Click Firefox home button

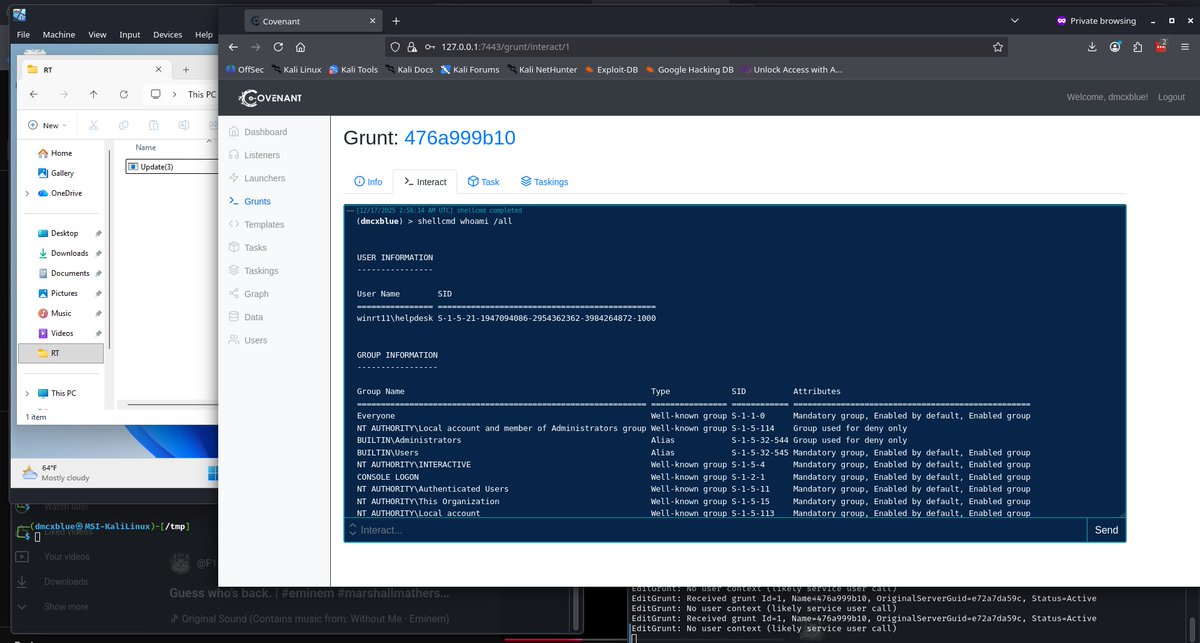click(300, 47)
